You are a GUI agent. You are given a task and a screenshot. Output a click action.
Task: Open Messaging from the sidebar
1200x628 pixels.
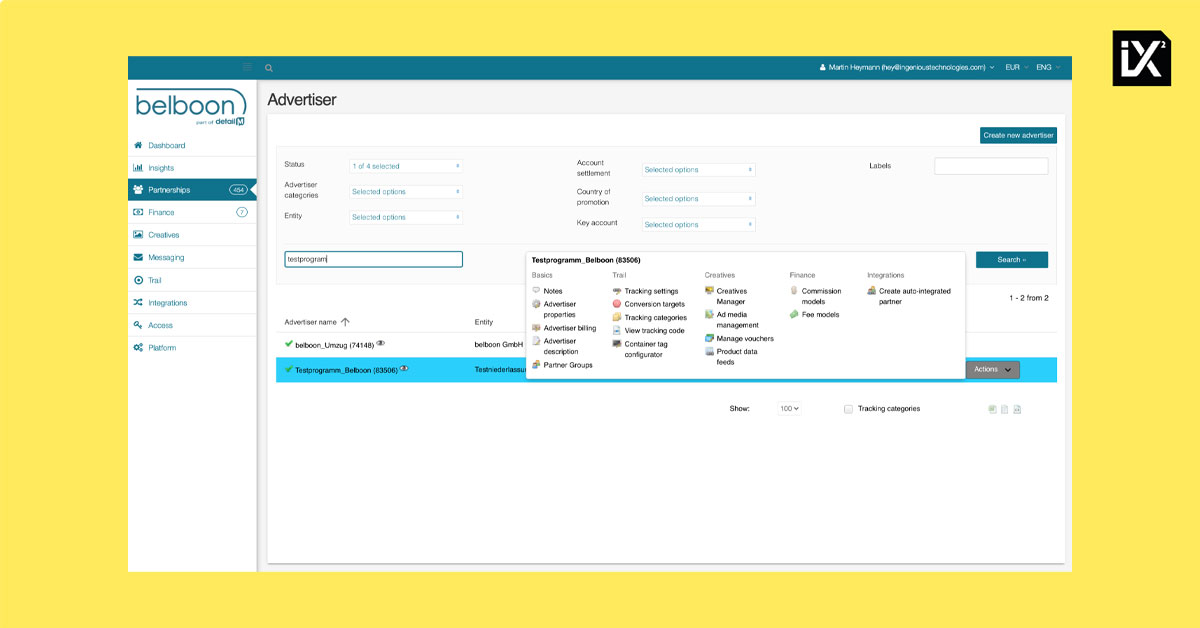[x=192, y=257]
